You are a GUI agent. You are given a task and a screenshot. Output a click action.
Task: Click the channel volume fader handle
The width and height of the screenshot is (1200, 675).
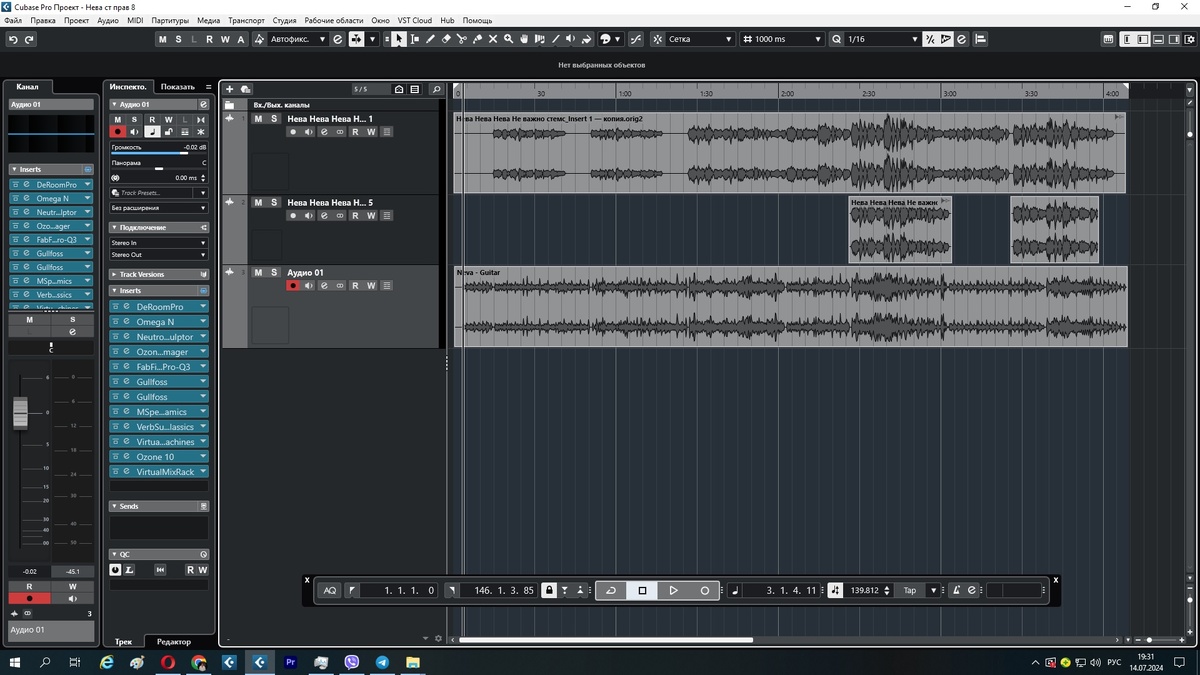pos(21,412)
